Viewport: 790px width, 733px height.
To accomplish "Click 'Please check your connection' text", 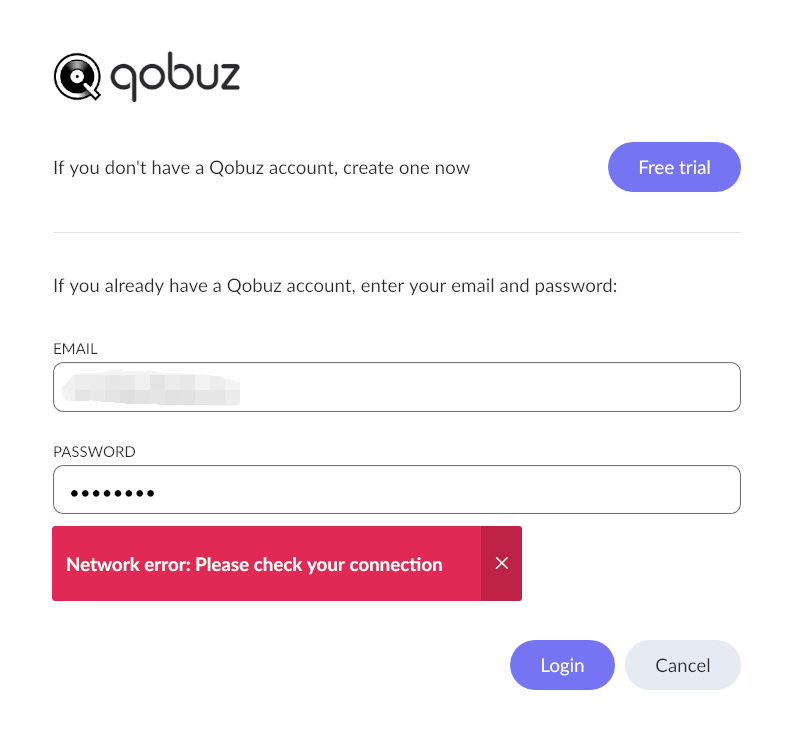I will tap(318, 565).
